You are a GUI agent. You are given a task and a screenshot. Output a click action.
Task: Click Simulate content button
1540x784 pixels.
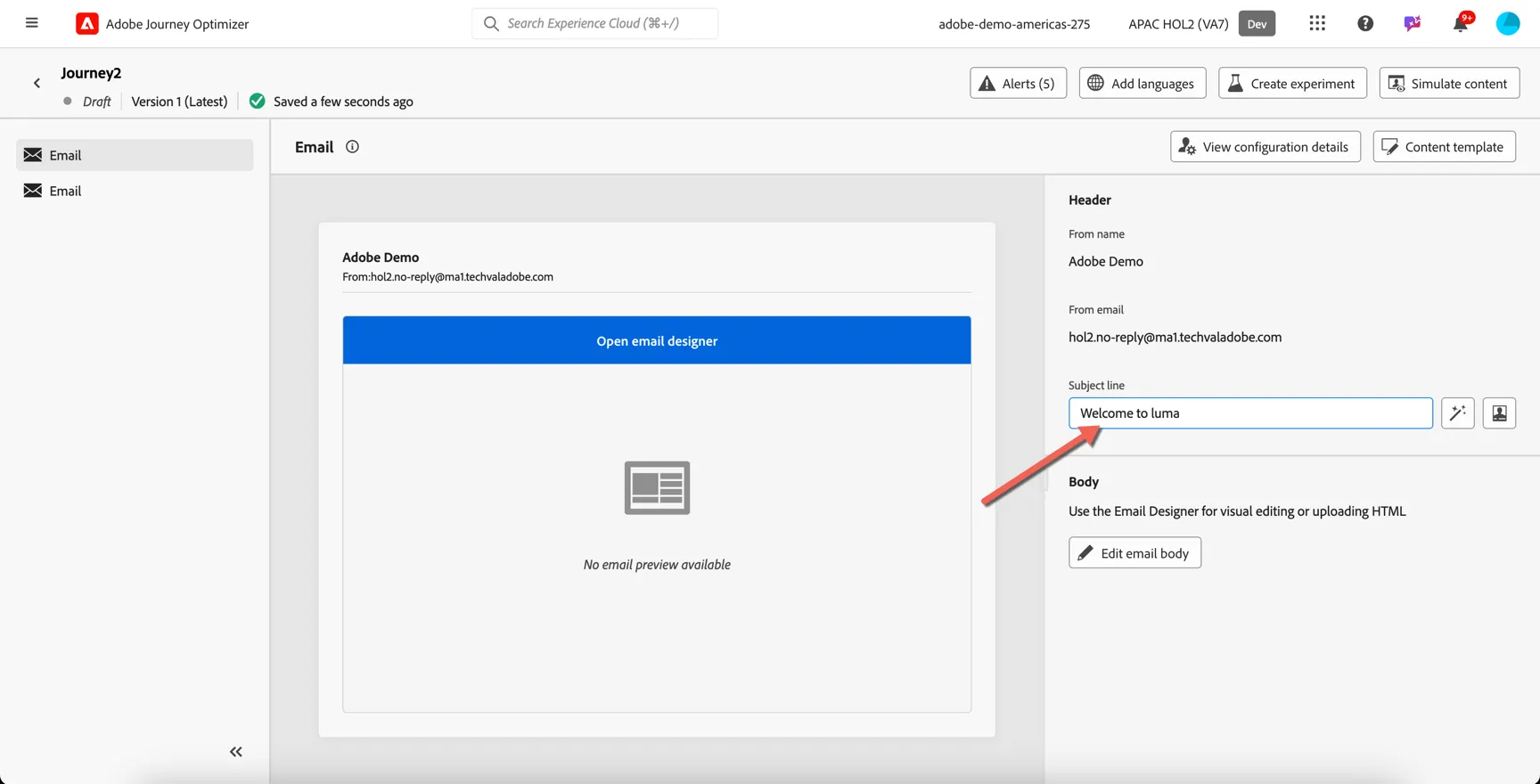(x=1449, y=83)
